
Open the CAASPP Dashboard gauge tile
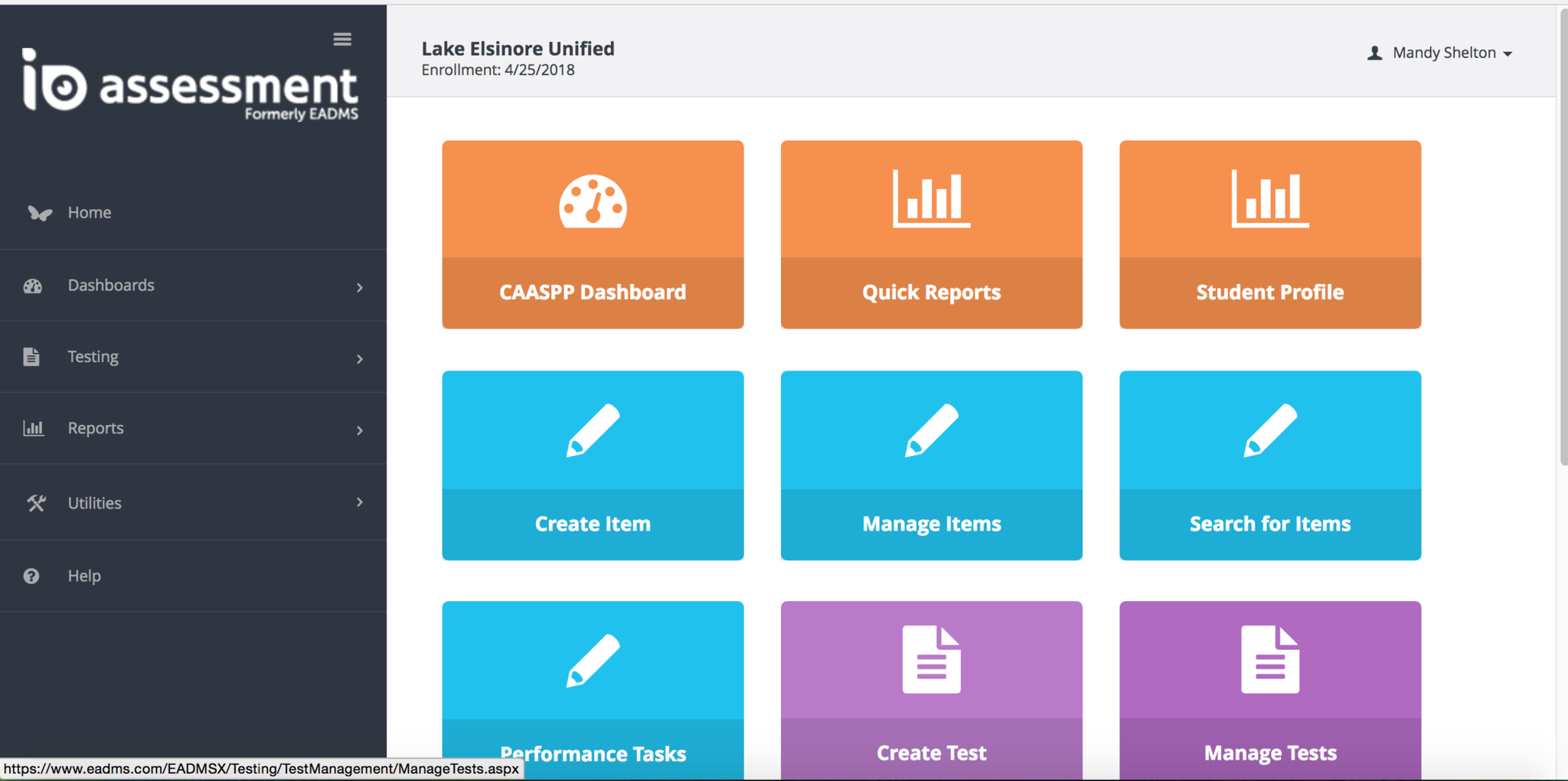(x=593, y=202)
